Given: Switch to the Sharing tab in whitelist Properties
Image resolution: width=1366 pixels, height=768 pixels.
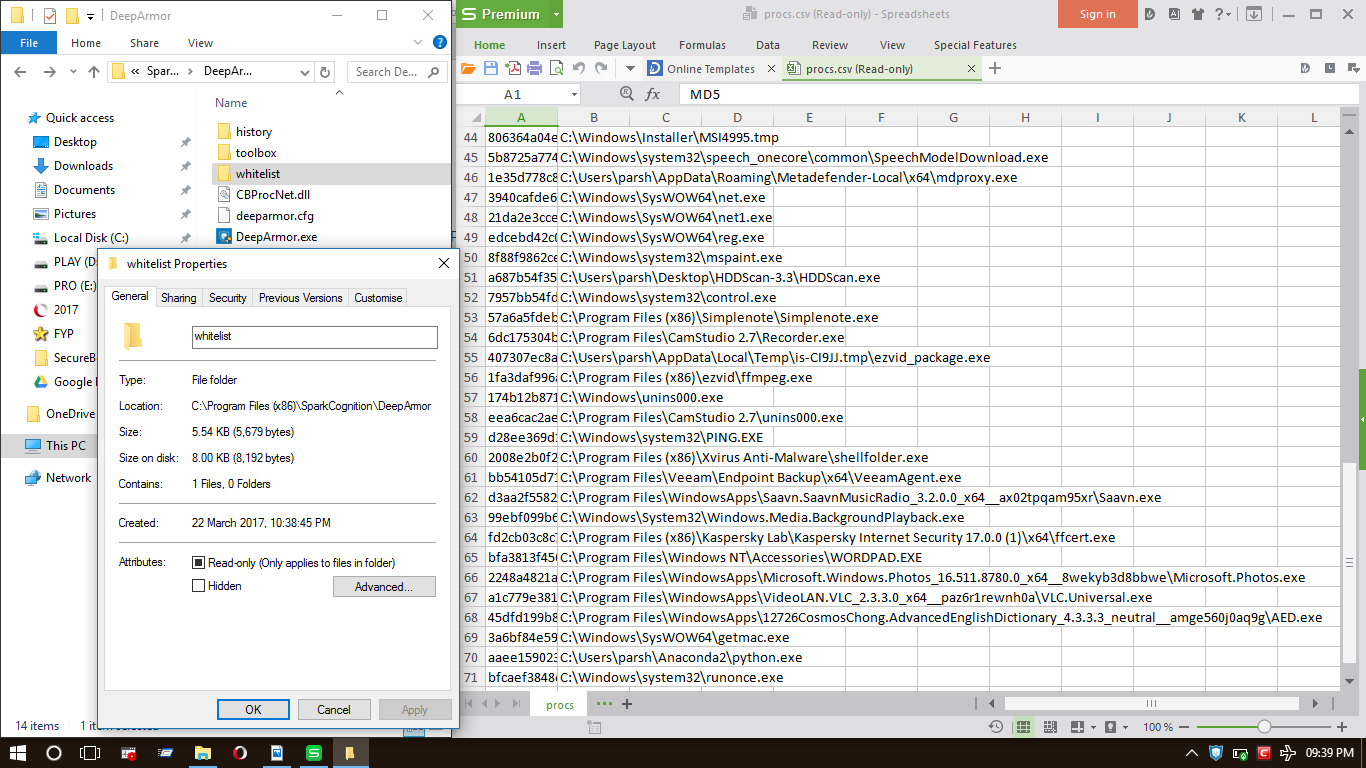Looking at the screenshot, I should (179, 298).
